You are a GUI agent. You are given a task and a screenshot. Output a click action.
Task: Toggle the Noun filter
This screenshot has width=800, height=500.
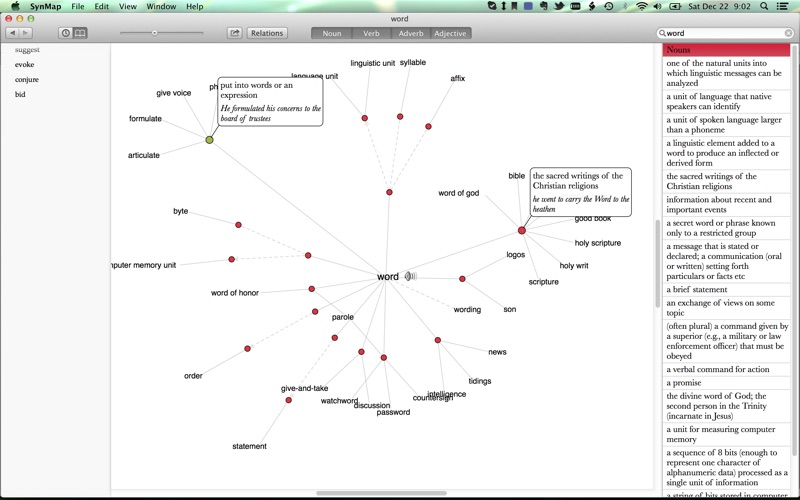tap(331, 33)
